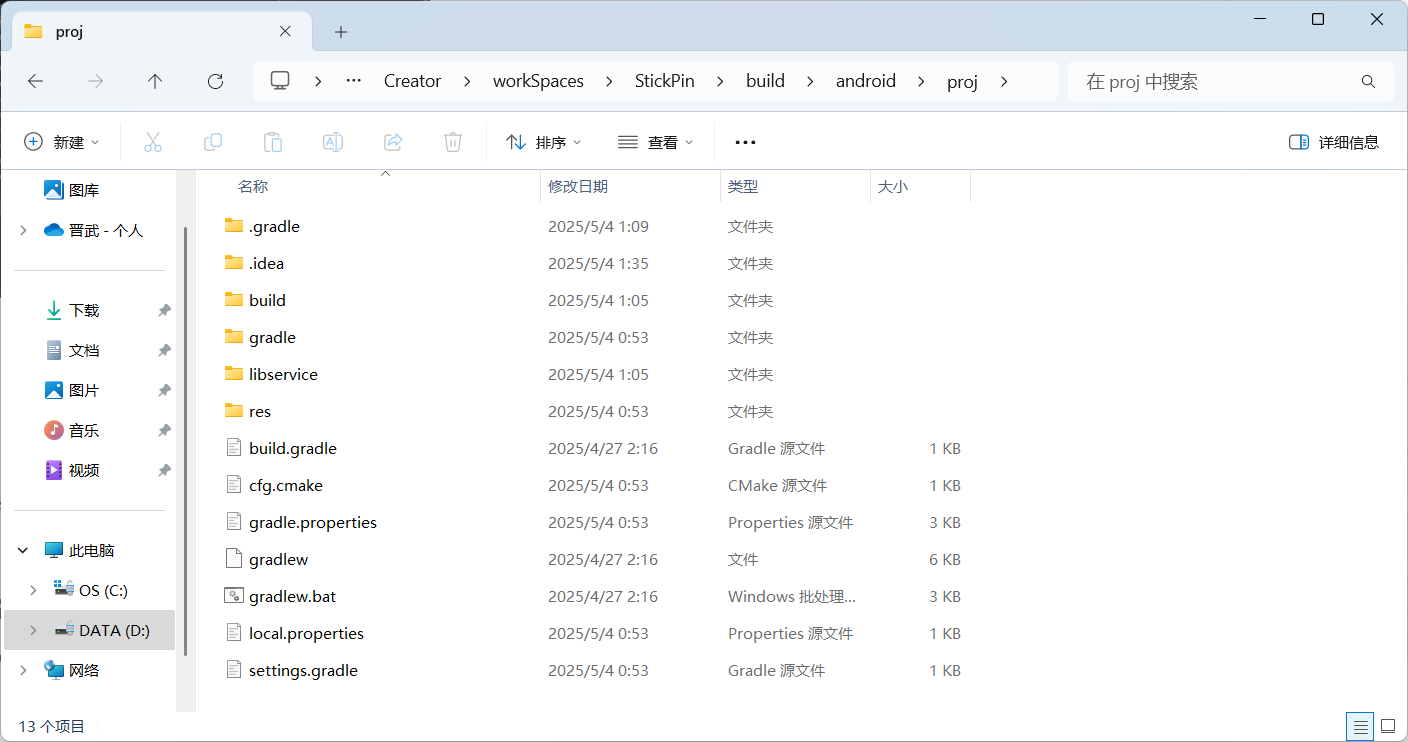1408x742 pixels.
Task: Click the Paste icon in the toolbar
Action: tap(272, 142)
